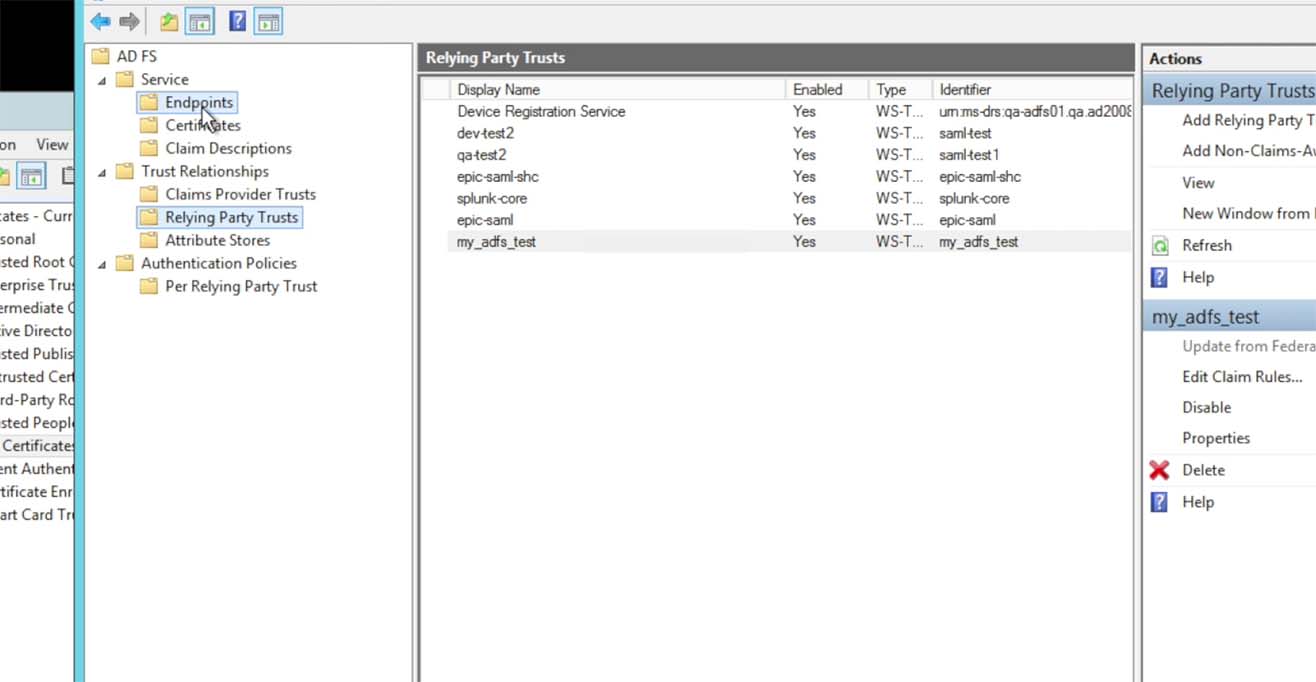Image resolution: width=1316 pixels, height=682 pixels.
Task: Collapse the Authentication Policies tree node
Action: tap(102, 264)
